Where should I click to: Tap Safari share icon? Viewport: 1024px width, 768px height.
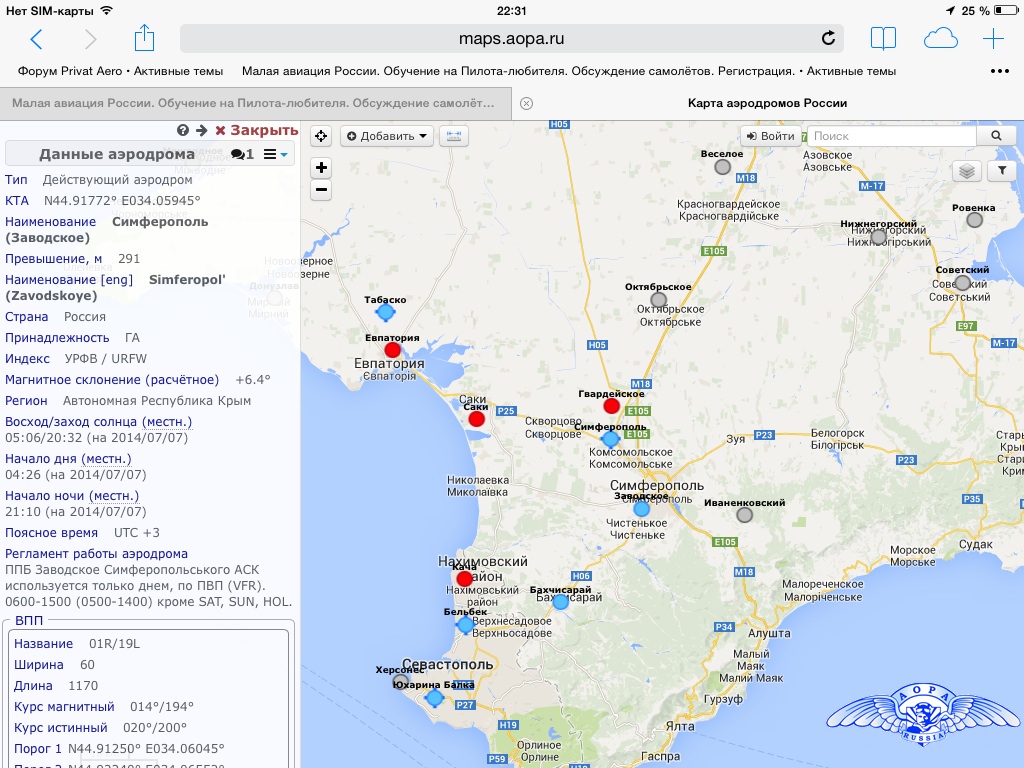point(145,39)
